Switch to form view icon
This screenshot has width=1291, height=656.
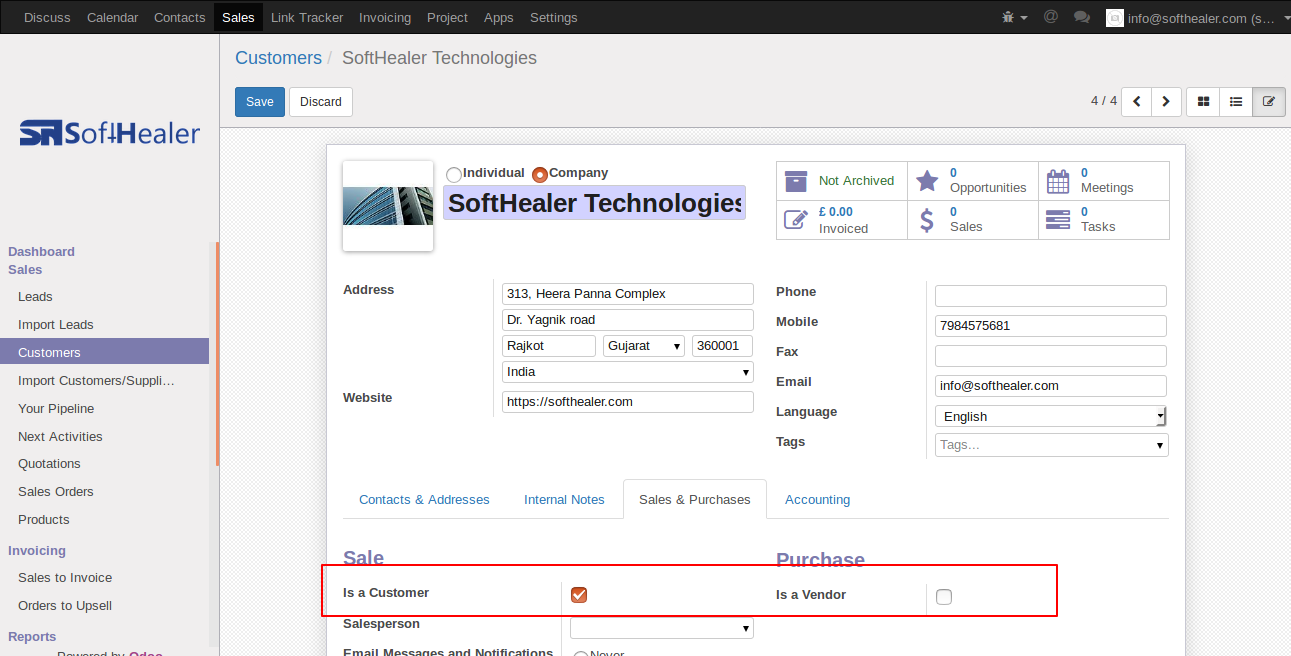[1269, 102]
